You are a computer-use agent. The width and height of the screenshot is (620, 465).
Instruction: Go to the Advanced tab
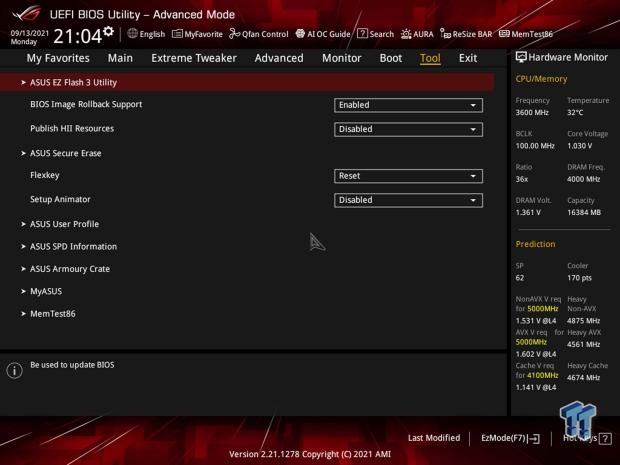279,58
